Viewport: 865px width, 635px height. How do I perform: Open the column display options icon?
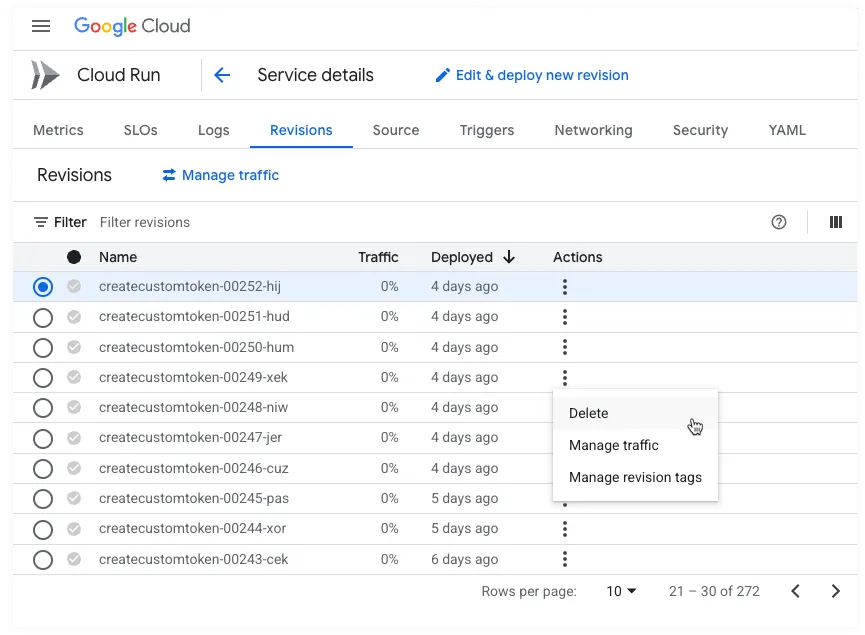pyautogui.click(x=835, y=222)
